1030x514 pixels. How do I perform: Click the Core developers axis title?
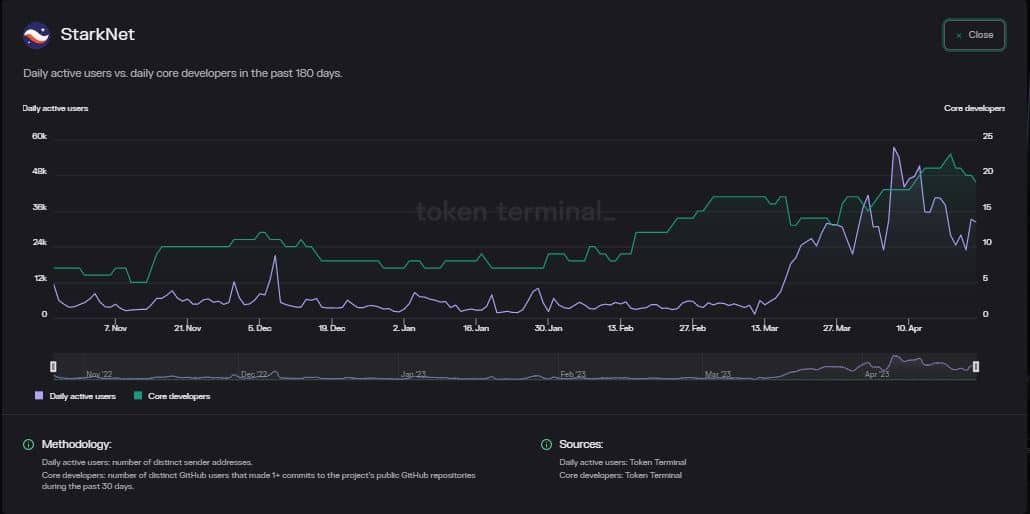pos(974,108)
